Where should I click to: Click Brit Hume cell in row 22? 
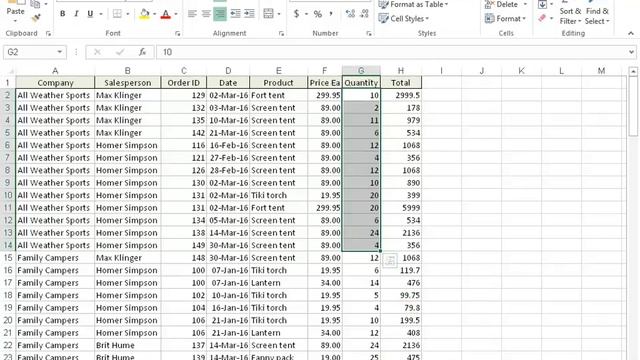pyautogui.click(x=128, y=345)
